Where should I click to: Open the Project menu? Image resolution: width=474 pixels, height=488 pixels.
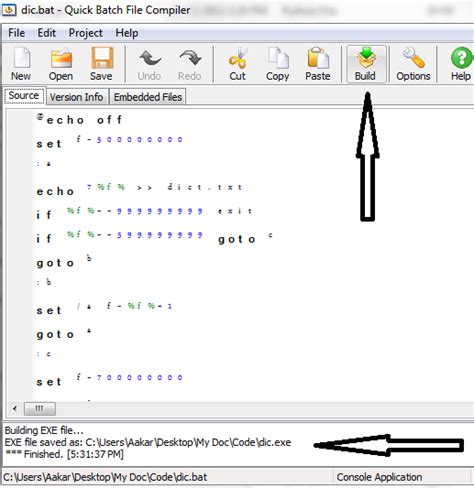86,33
